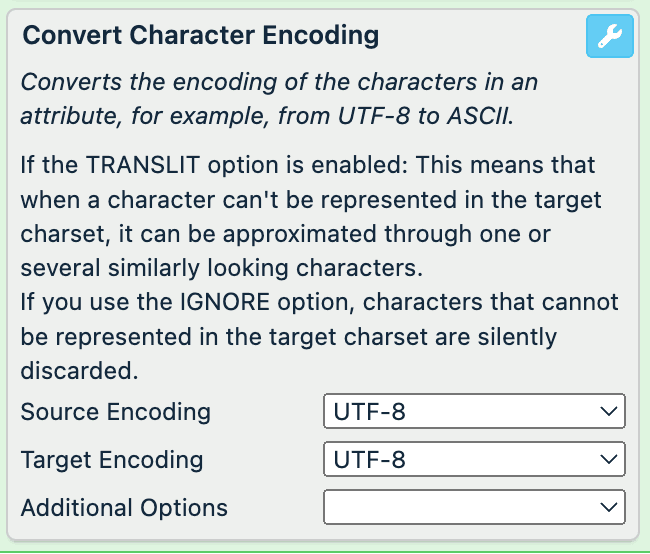The width and height of the screenshot is (650, 554).
Task: Open the Target Encoding dropdown
Action: coord(474,459)
